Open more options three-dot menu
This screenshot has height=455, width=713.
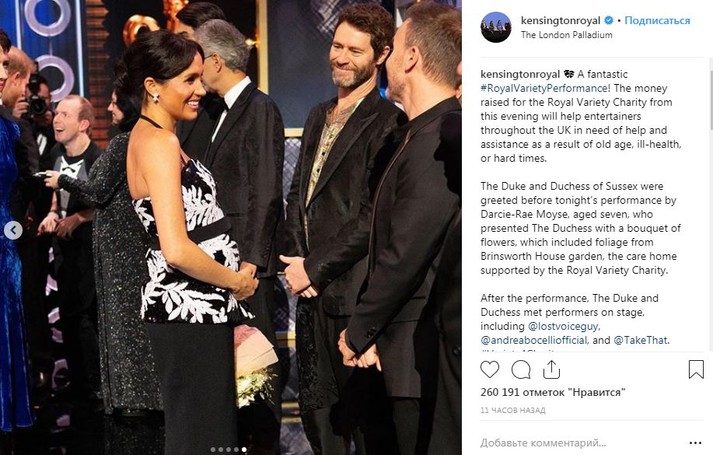pos(695,443)
